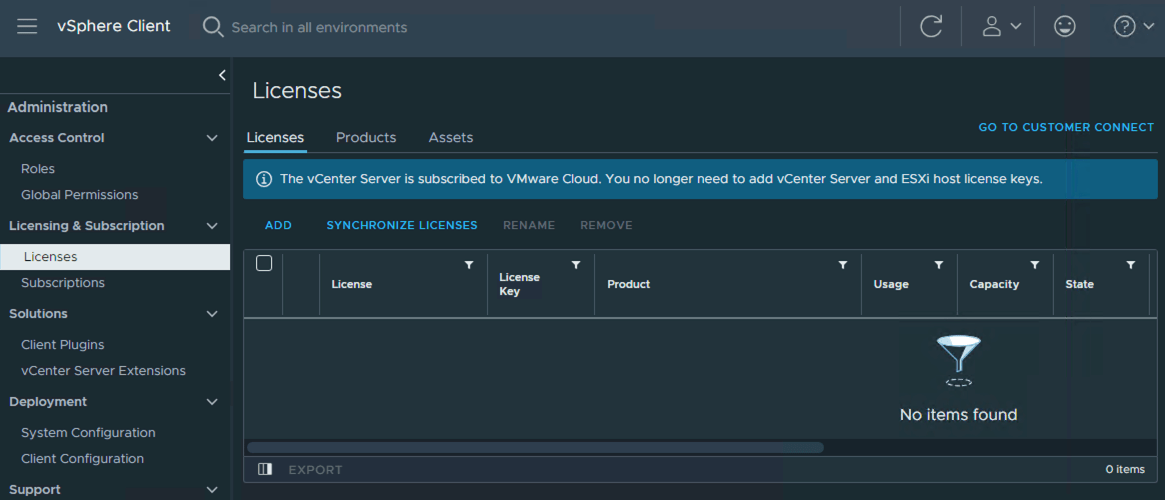The width and height of the screenshot is (1165, 500).
Task: Sort by the State column header
Action: 1080,285
